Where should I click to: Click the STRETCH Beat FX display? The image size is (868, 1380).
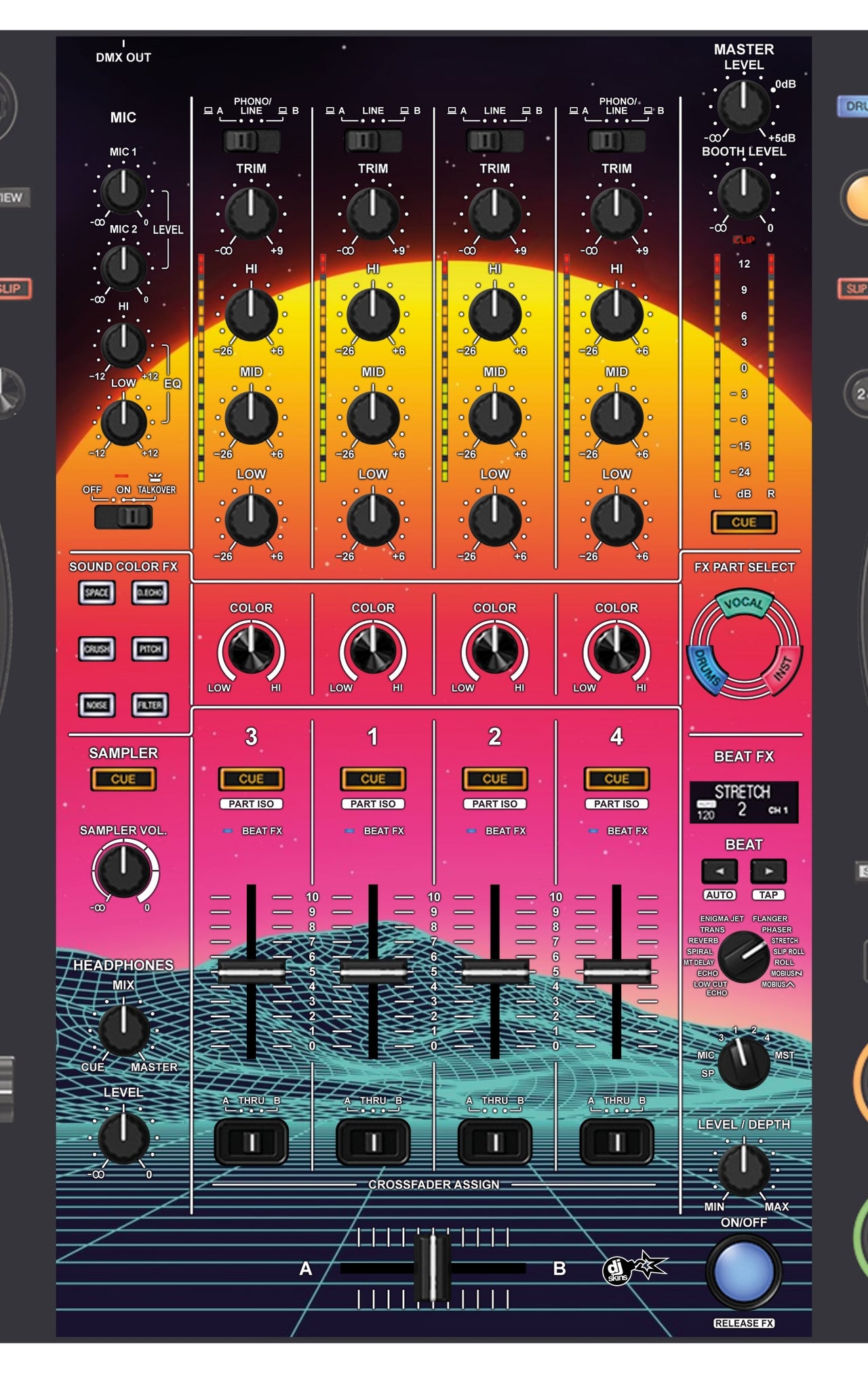point(744,802)
